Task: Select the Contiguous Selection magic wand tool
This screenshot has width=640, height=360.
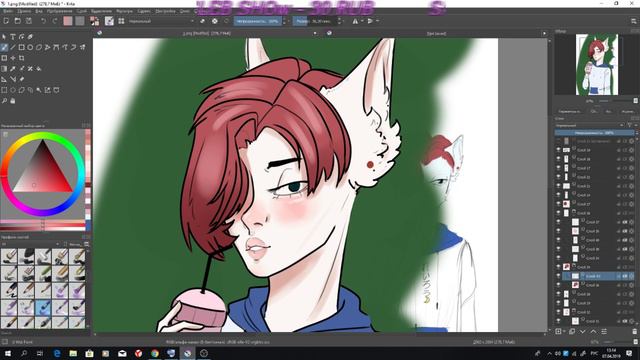Action: 39,90
